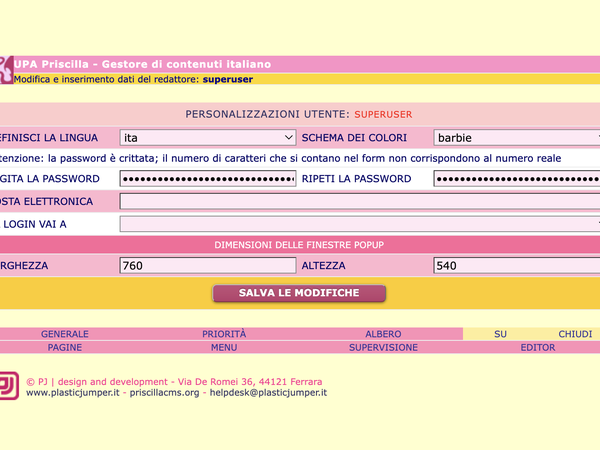The image size is (600, 450).
Task: Go to the Priorità section
Action: (x=224, y=334)
